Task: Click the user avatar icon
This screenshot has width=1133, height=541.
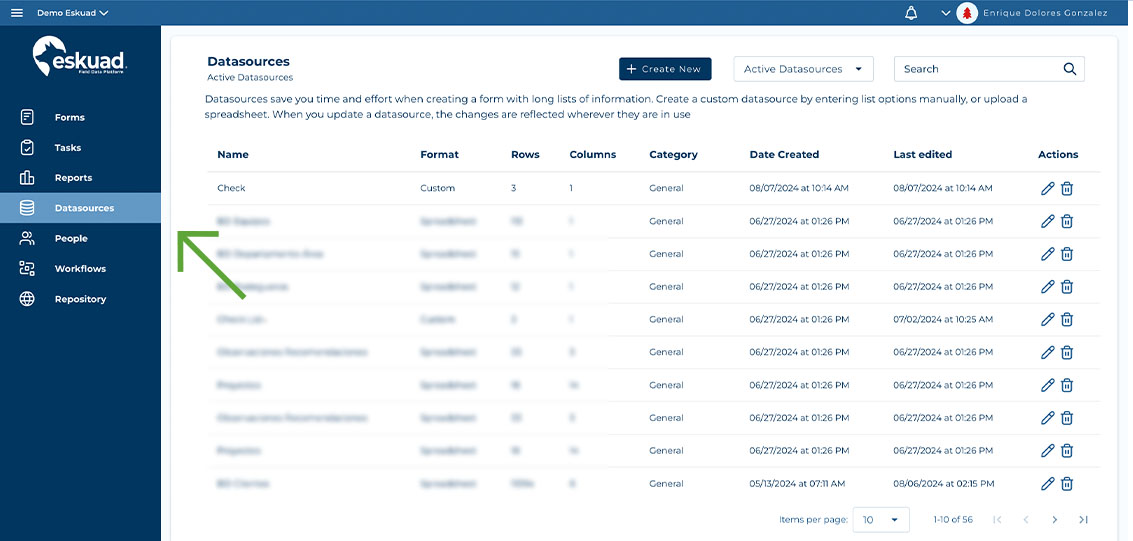Action: [966, 13]
